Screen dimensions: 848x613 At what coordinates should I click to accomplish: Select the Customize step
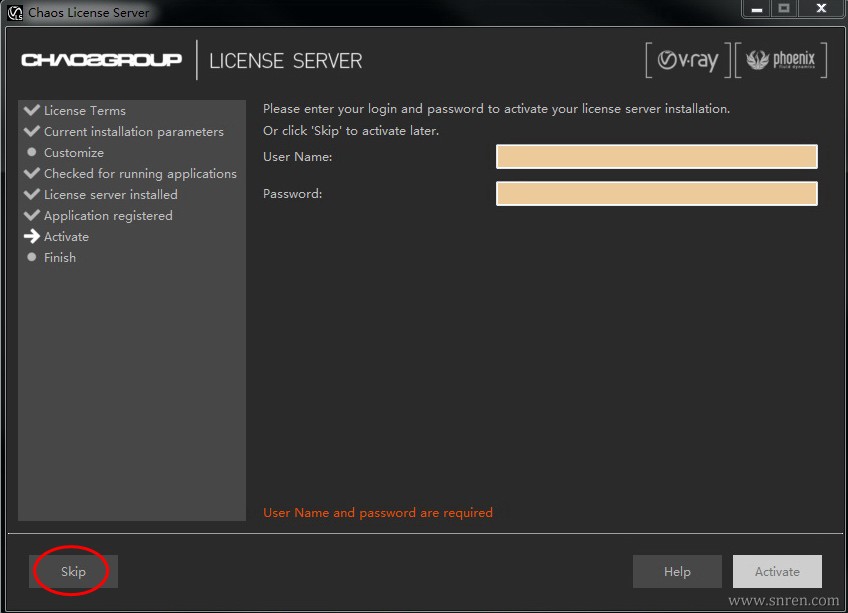(74, 153)
